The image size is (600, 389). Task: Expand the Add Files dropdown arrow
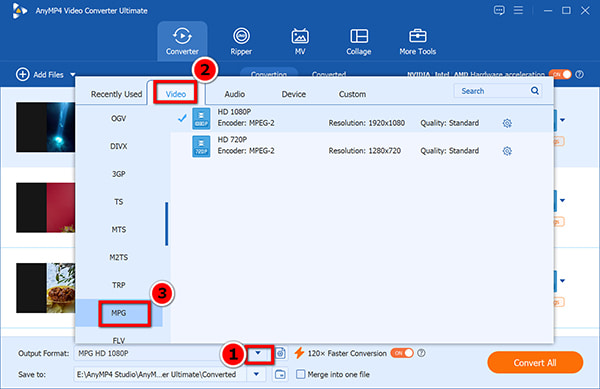[x=73, y=75]
